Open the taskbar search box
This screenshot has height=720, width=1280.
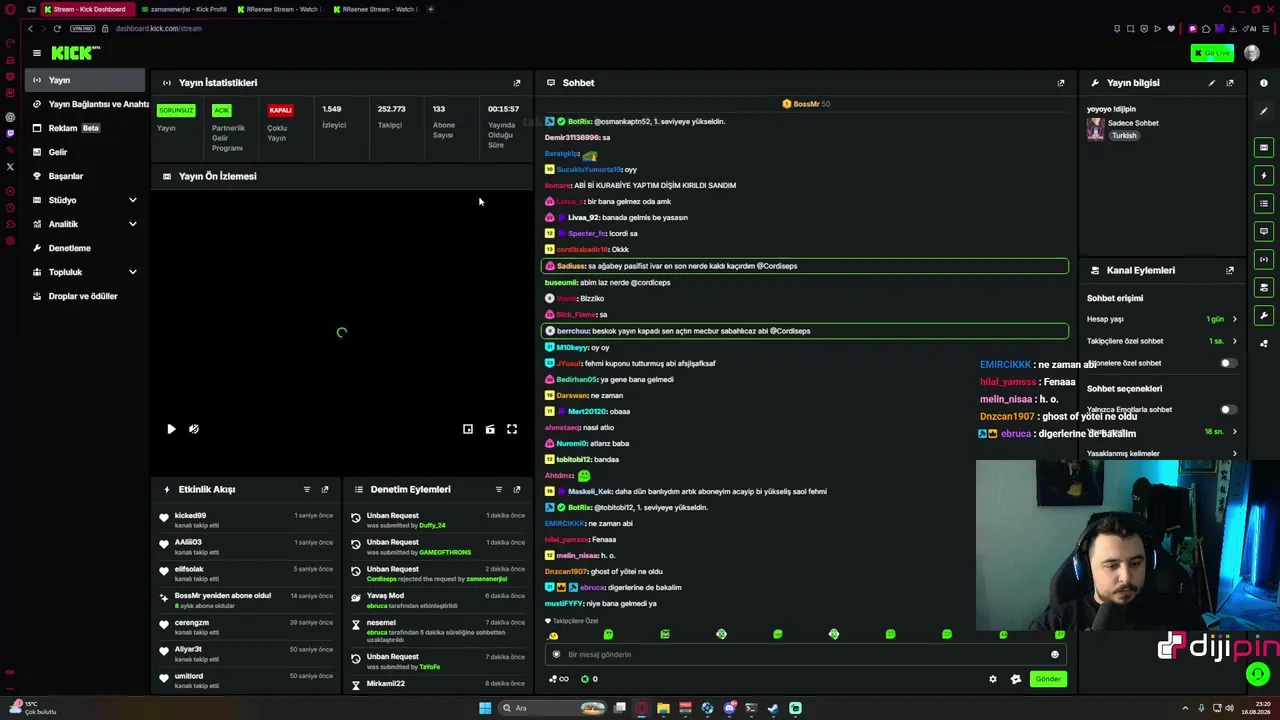coord(554,708)
